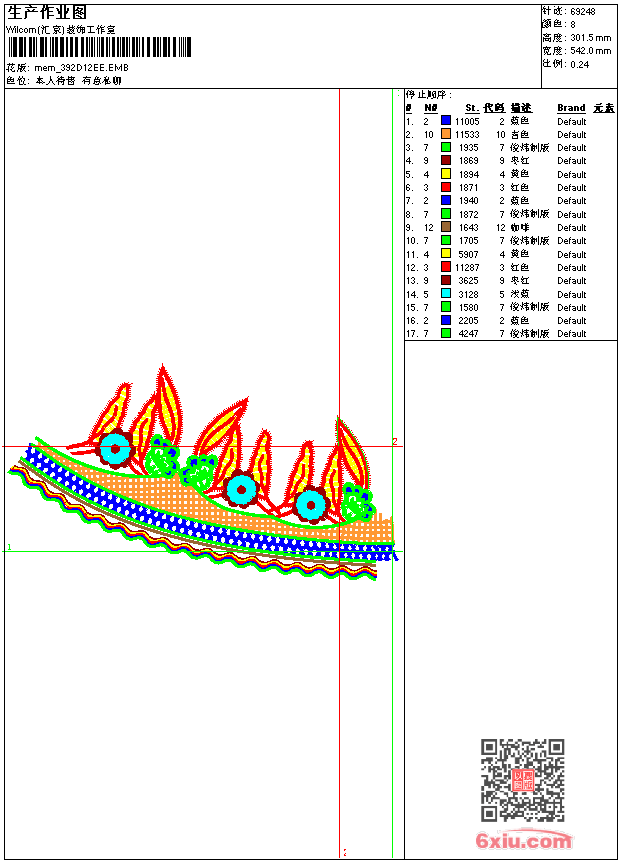Click the Wilcom studio name line
Image resolution: width=620 pixels, height=860 pixels.
point(61,30)
